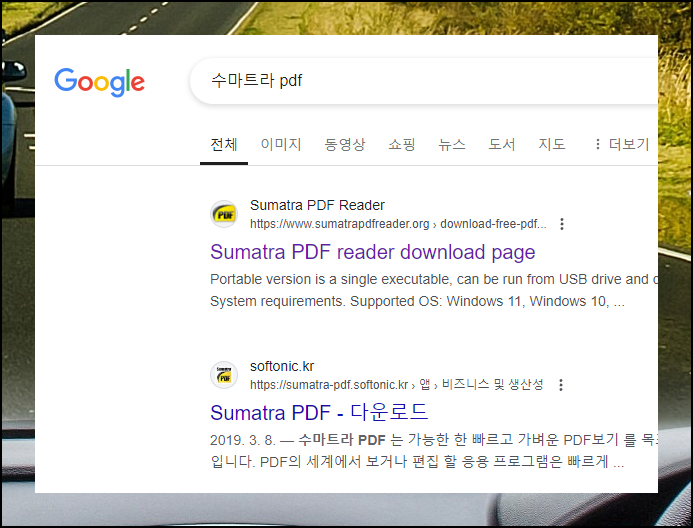The width and height of the screenshot is (693, 528).
Task: Click the sumatra-pdf.softonic.kr URL breadcrumb
Action: 396,385
